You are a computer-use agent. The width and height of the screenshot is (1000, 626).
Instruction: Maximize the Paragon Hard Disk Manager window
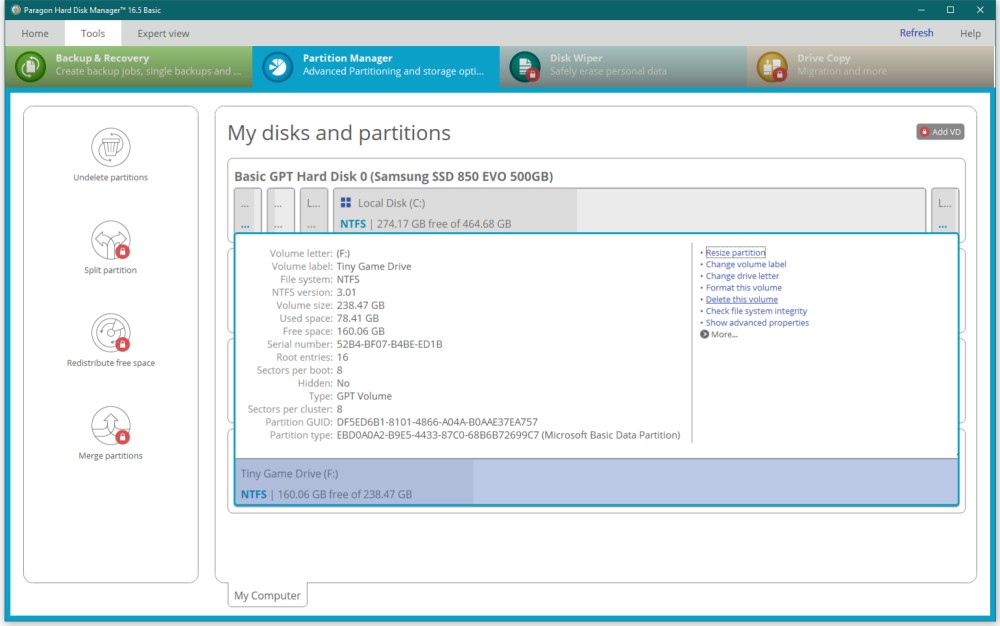pos(950,10)
